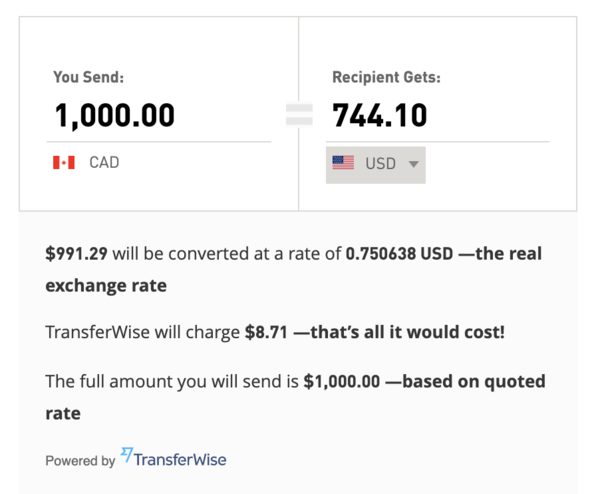
Task: Click the TransferWise logo flag icon
Action: 127,455
